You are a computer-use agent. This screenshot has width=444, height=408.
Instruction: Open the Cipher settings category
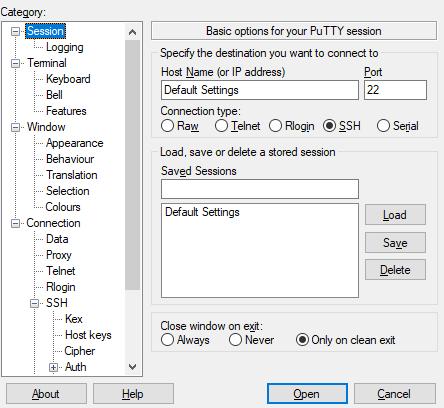click(80, 351)
